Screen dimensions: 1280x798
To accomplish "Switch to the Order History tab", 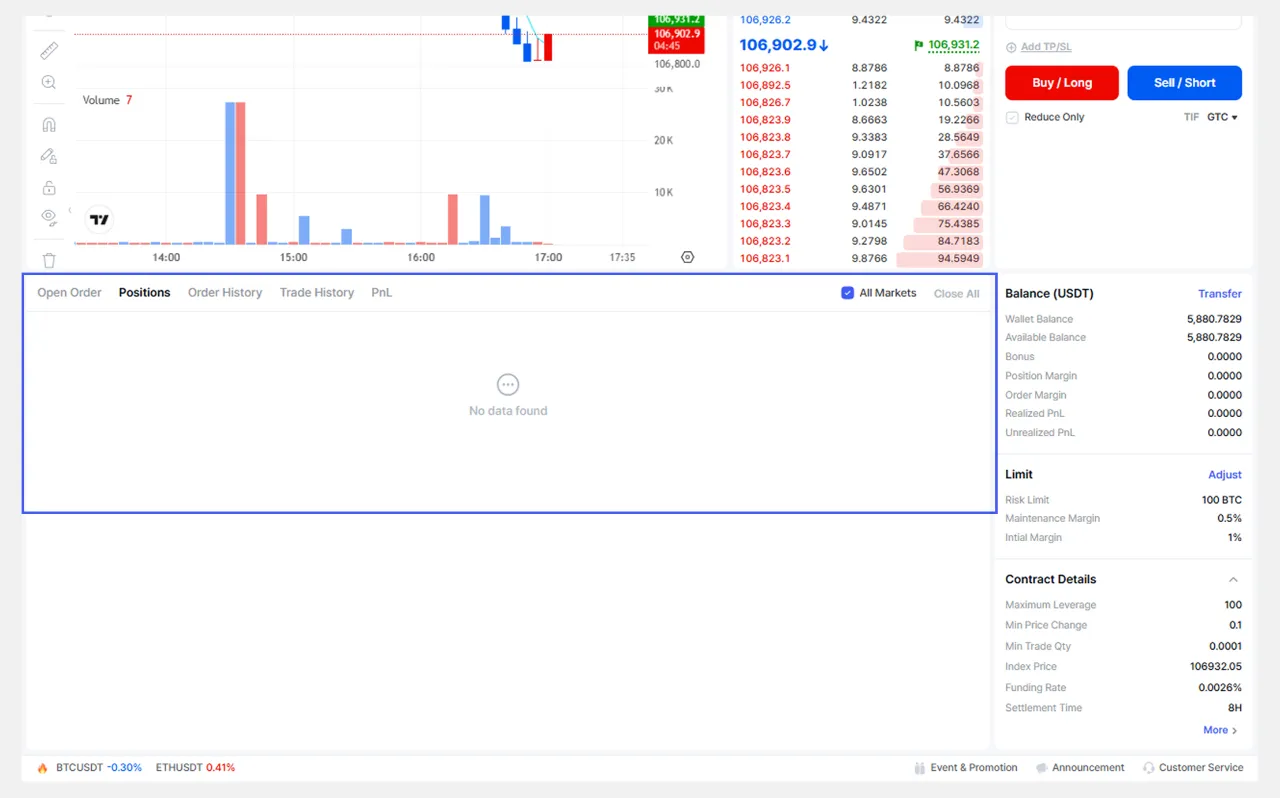I will 225,293.
